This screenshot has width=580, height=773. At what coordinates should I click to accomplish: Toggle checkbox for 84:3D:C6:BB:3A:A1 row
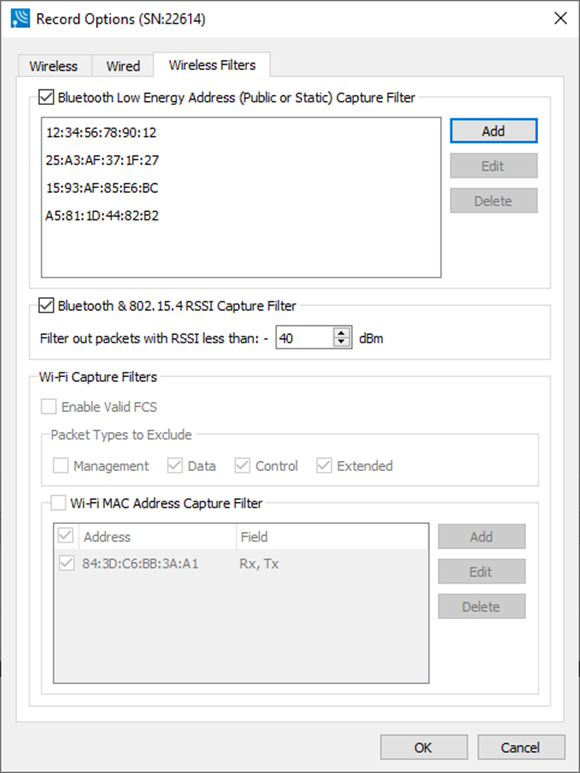pos(67,563)
